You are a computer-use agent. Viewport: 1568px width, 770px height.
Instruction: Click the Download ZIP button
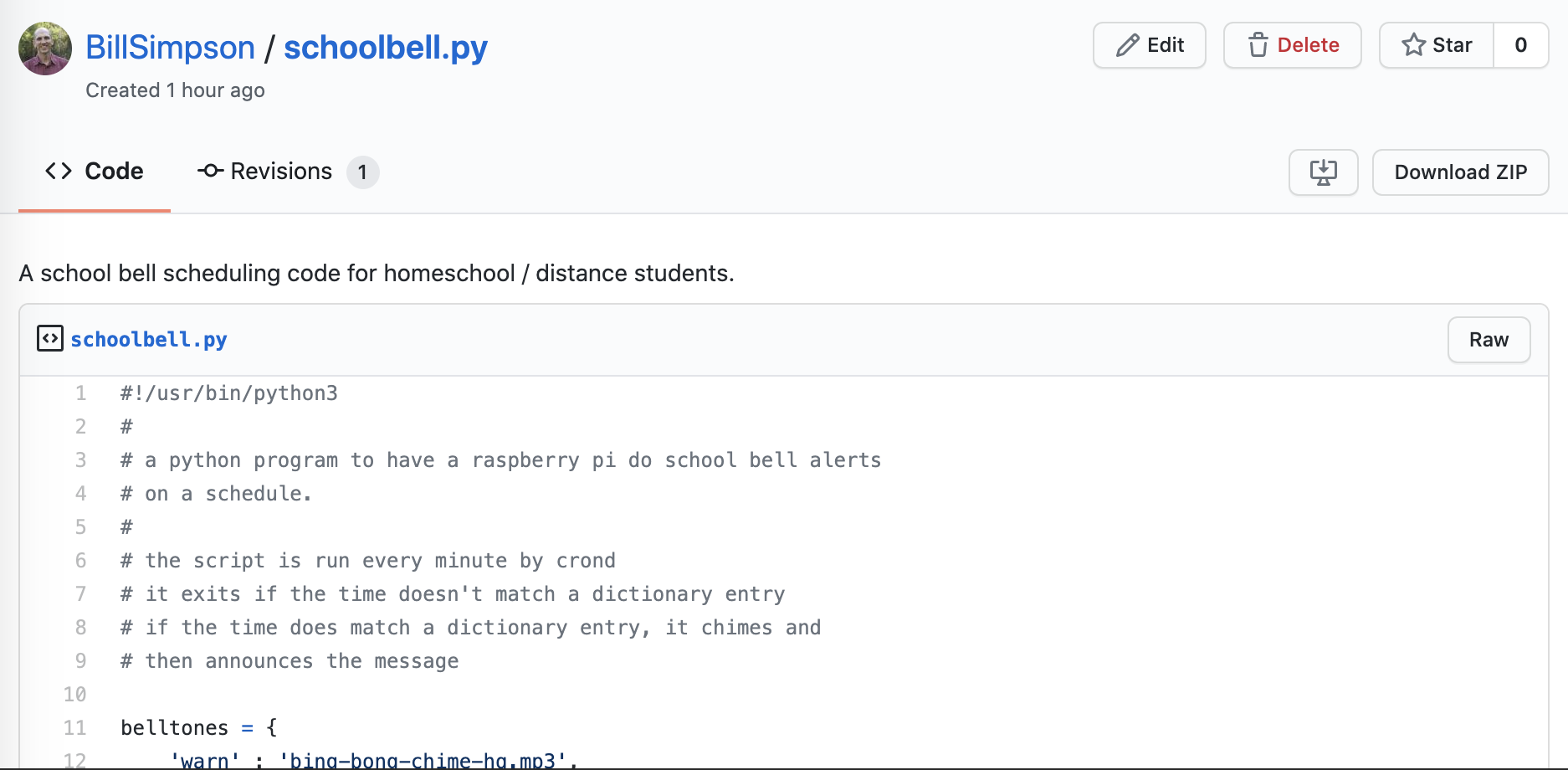tap(1460, 172)
